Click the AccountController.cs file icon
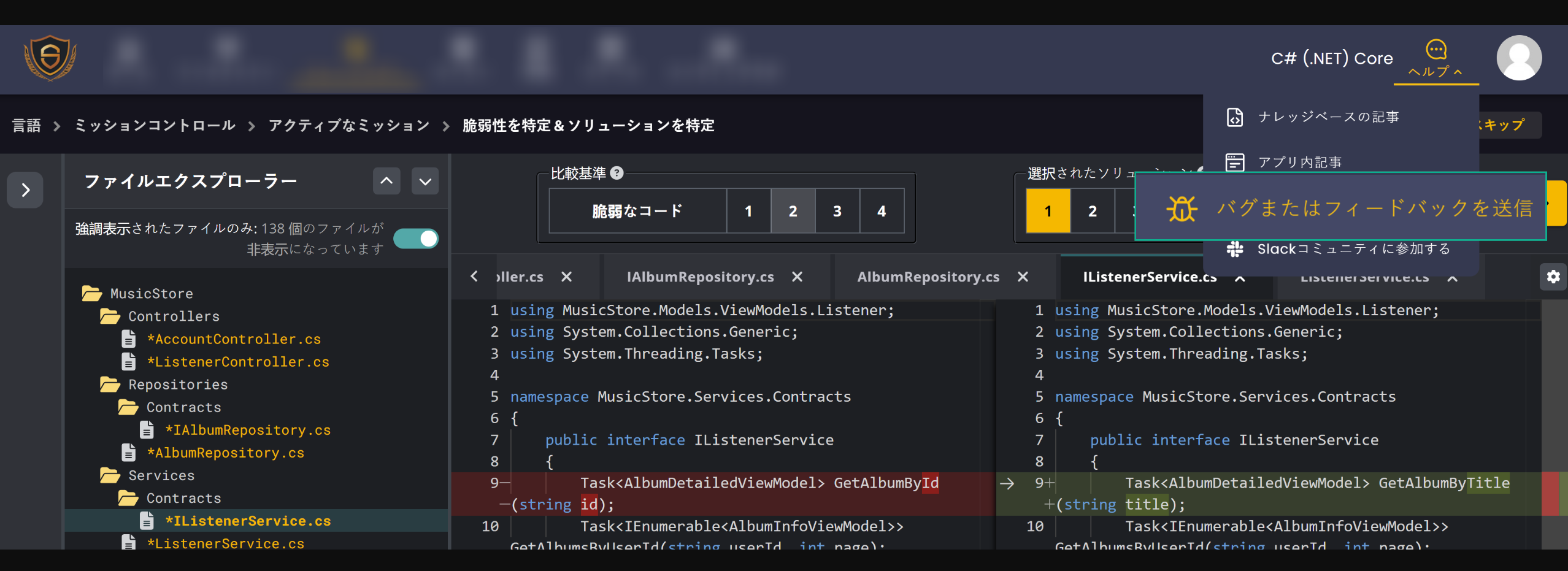Viewport: 1568px width, 571px height. pos(128,339)
